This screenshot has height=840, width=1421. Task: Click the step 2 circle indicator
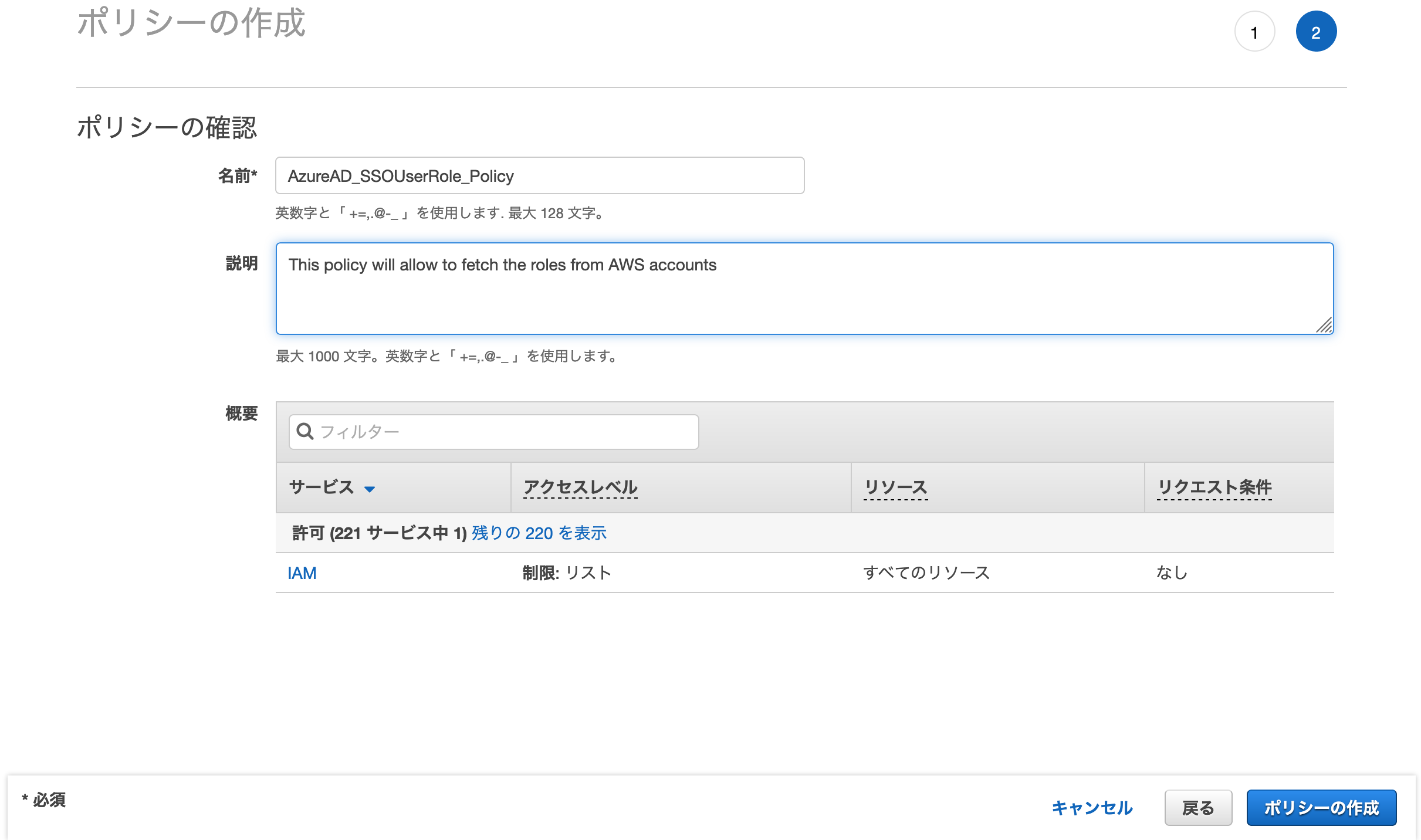pyautogui.click(x=1316, y=32)
